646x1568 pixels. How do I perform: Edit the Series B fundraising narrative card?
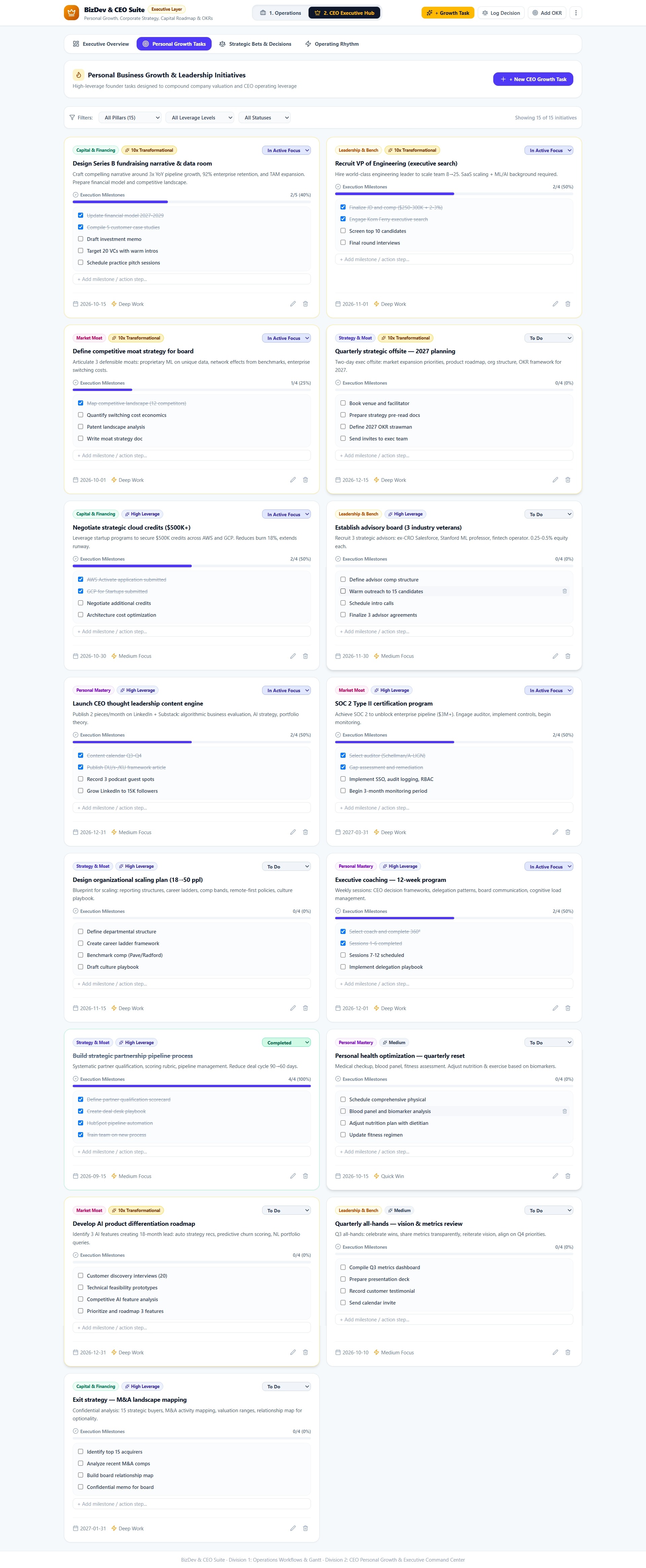[293, 304]
